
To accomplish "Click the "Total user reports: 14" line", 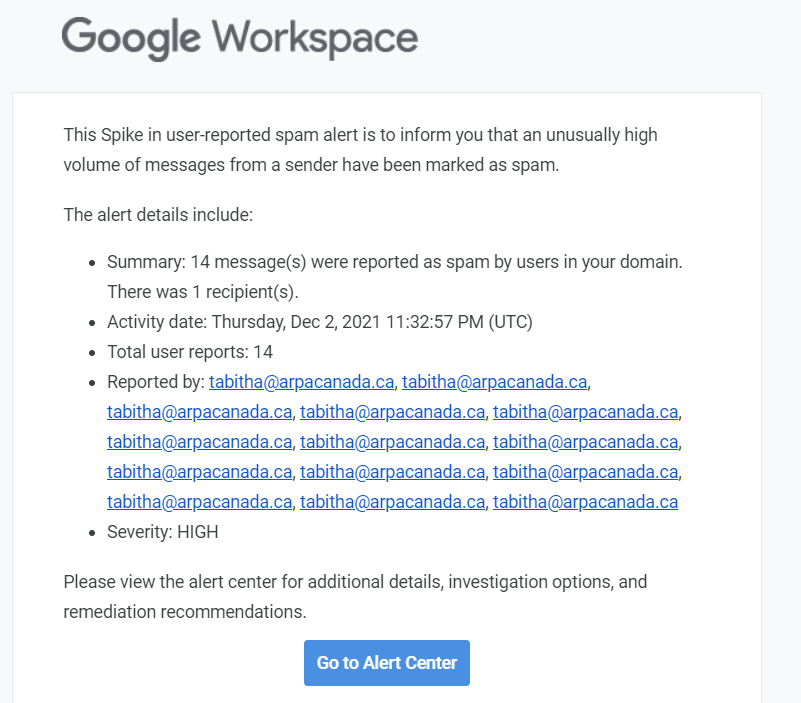I will [190, 352].
